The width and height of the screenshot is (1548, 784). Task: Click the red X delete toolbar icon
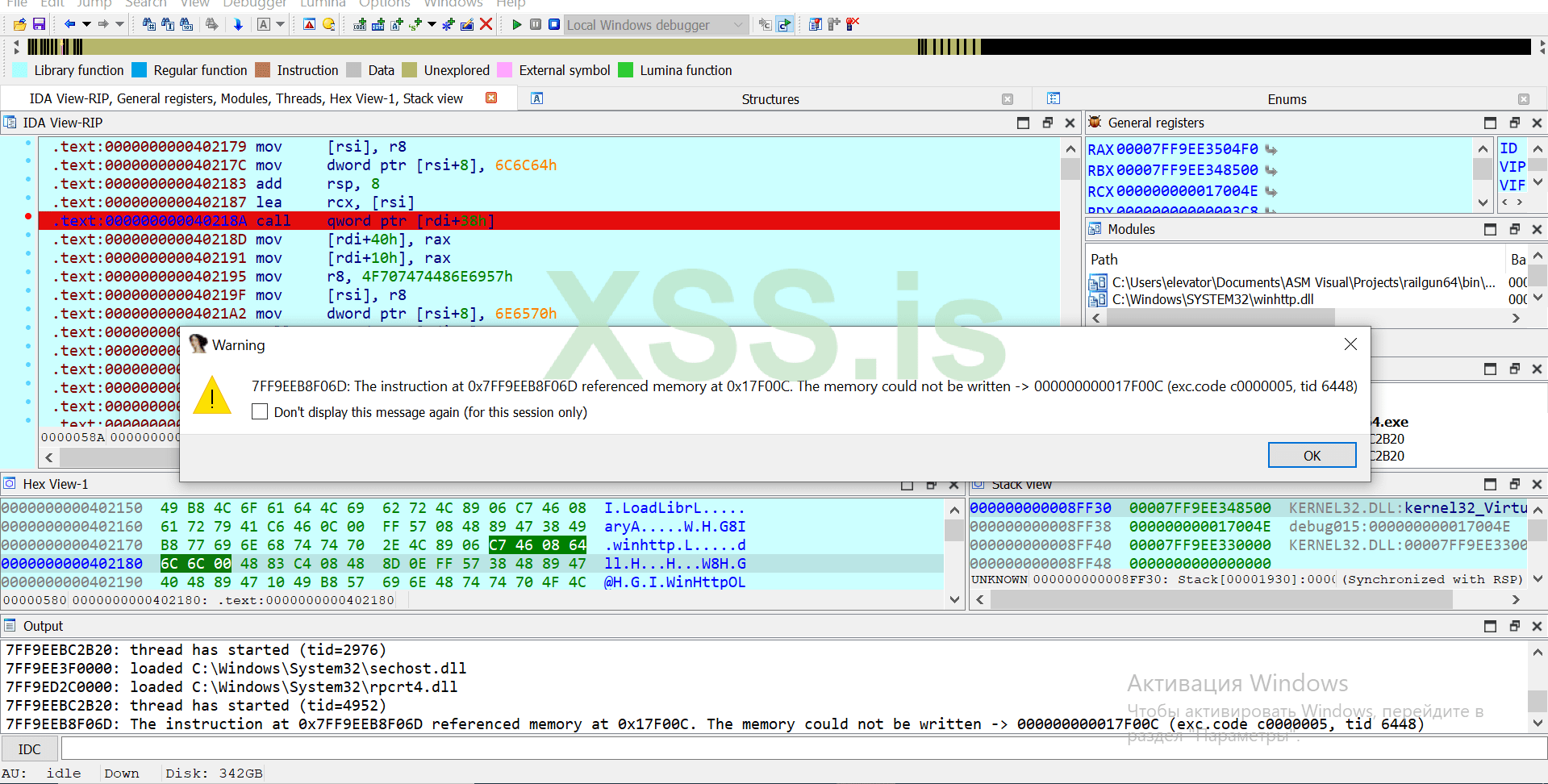pos(486,25)
